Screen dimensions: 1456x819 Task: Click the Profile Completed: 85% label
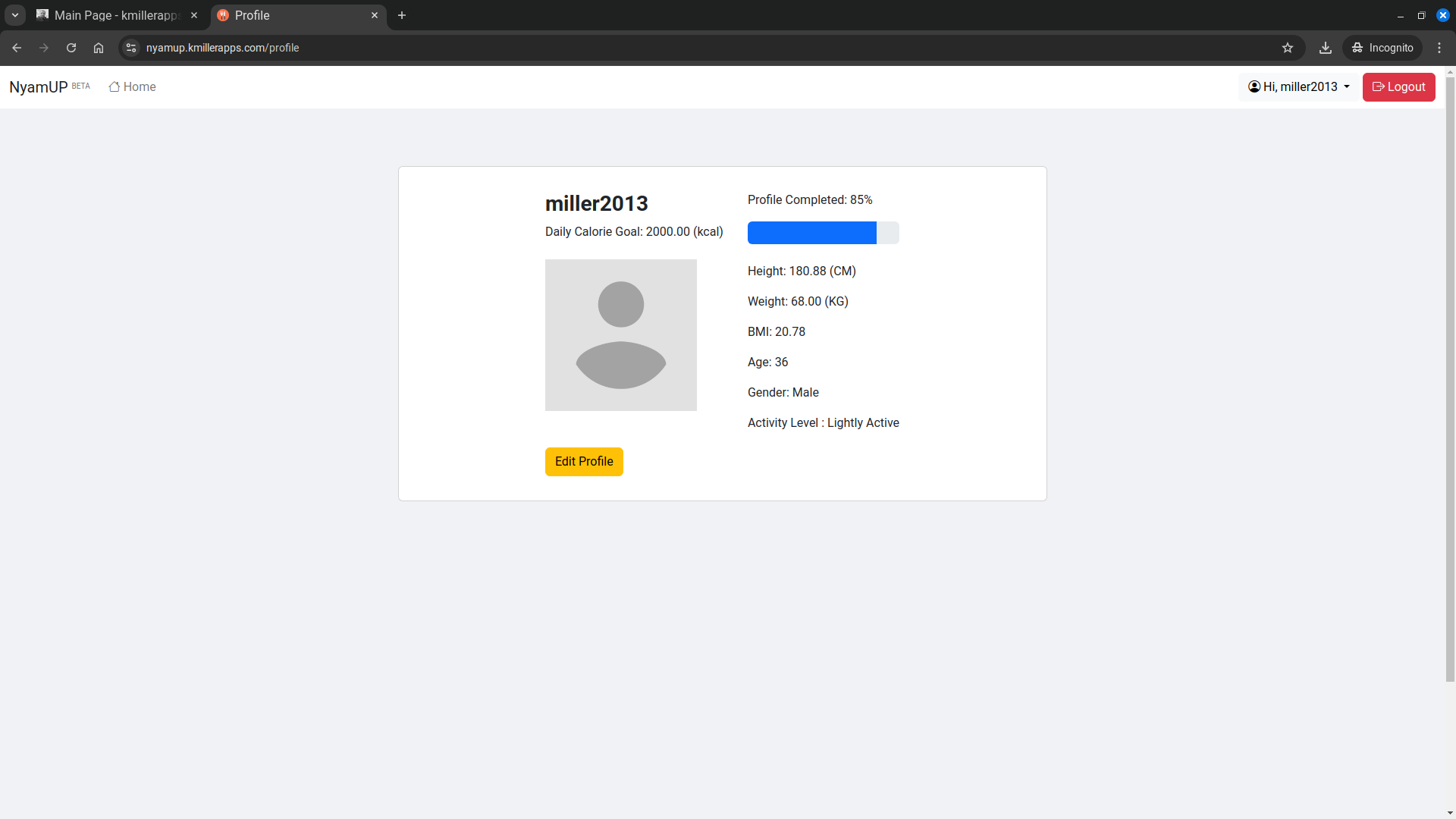pos(810,200)
